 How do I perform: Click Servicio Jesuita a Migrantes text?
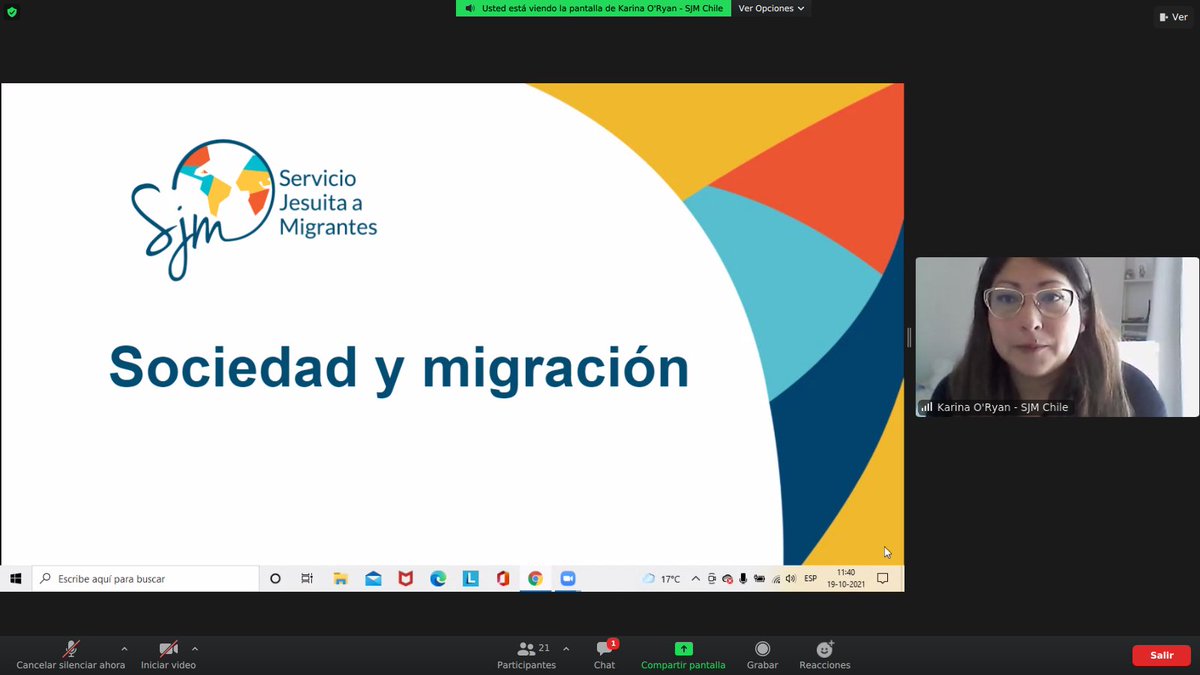click(328, 203)
